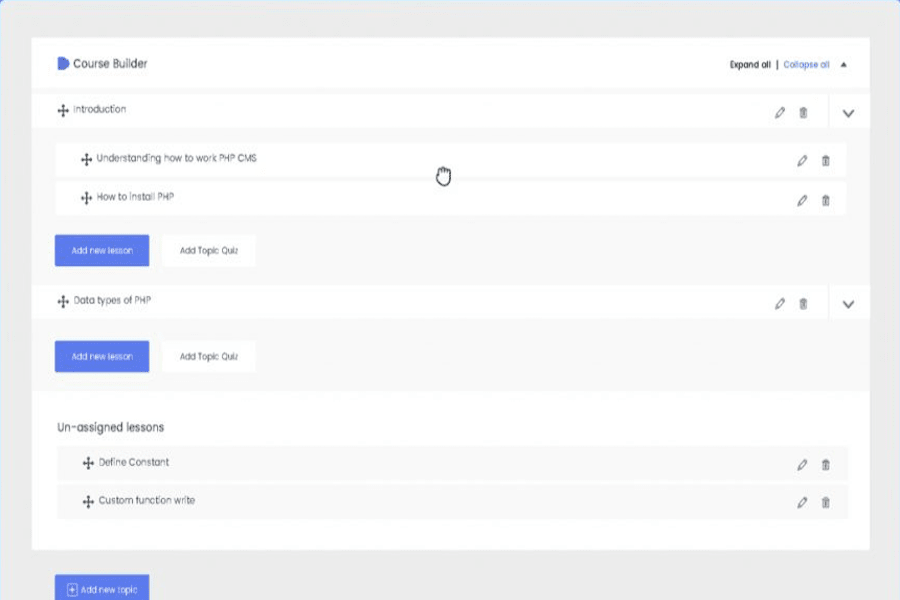Click 'Add Topic Quiz' under Data types of PHP
The width and height of the screenshot is (900, 600).
point(208,356)
